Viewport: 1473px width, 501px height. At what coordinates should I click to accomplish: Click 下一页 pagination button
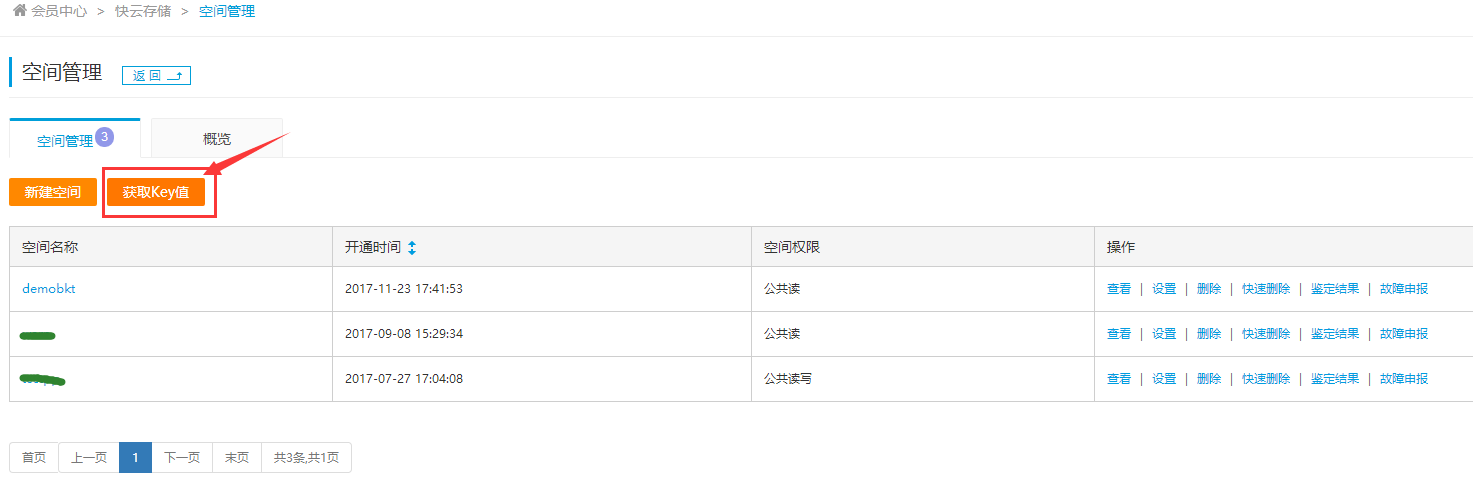(x=182, y=457)
